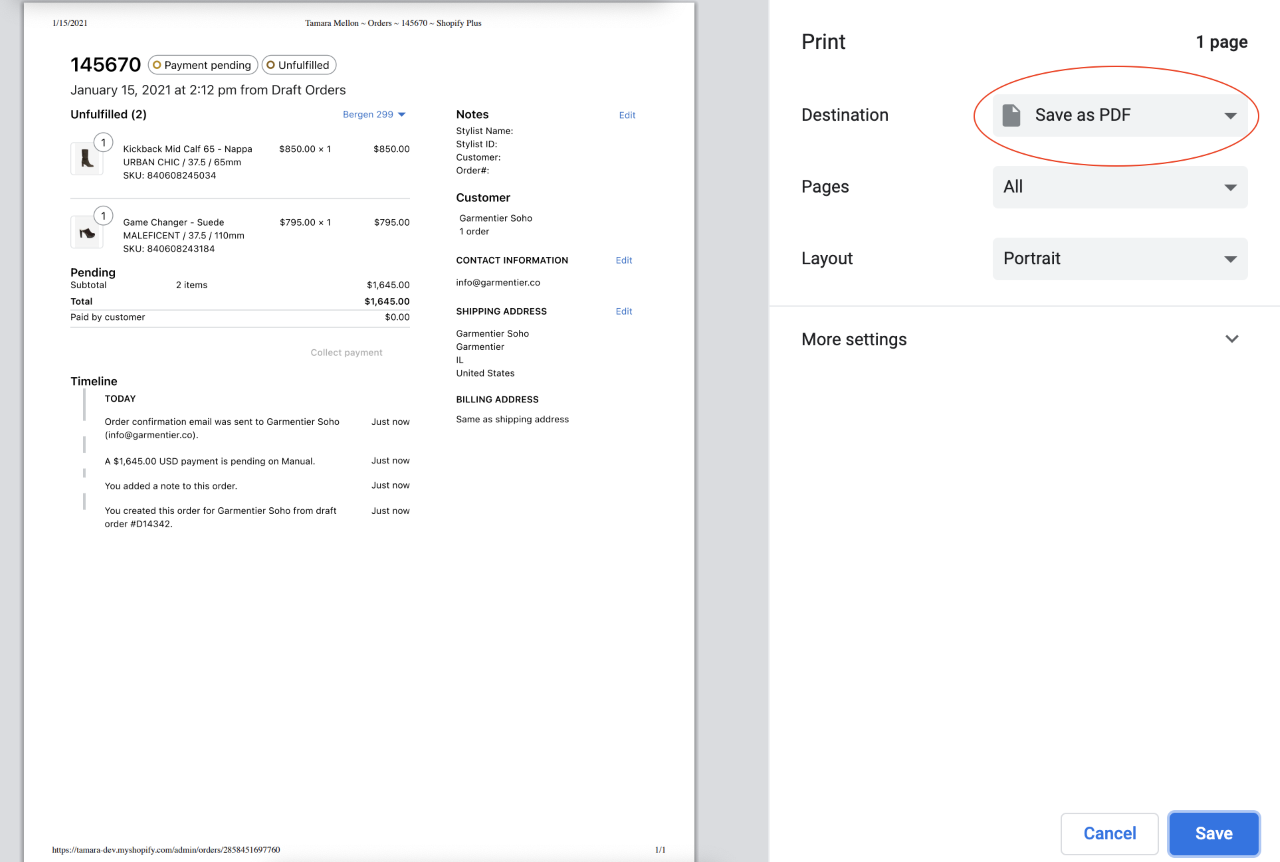
Task: Click the quantity badge on Kickback boot thumbnail
Action: 103,143
